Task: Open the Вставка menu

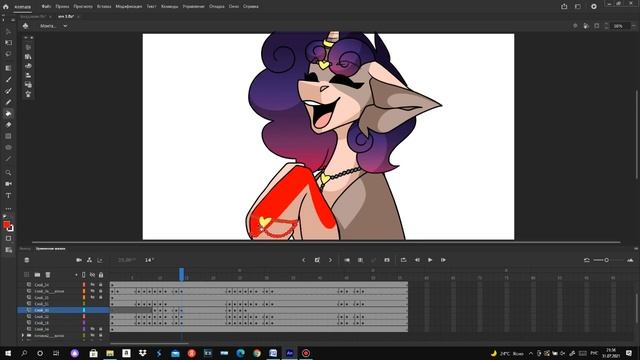Action: tap(104, 7)
